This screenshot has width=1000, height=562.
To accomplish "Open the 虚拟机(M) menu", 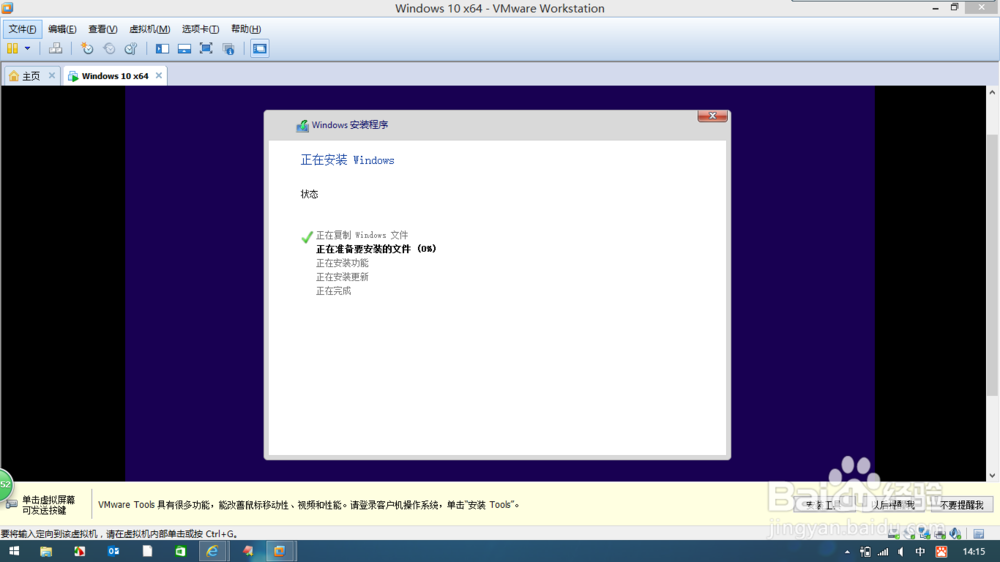I will [x=149, y=29].
